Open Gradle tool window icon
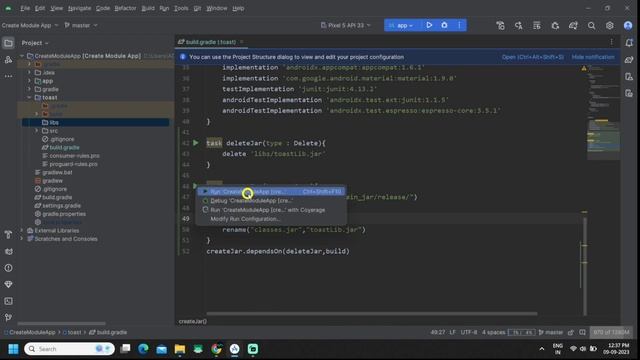The image size is (640, 360). pyautogui.click(x=629, y=60)
